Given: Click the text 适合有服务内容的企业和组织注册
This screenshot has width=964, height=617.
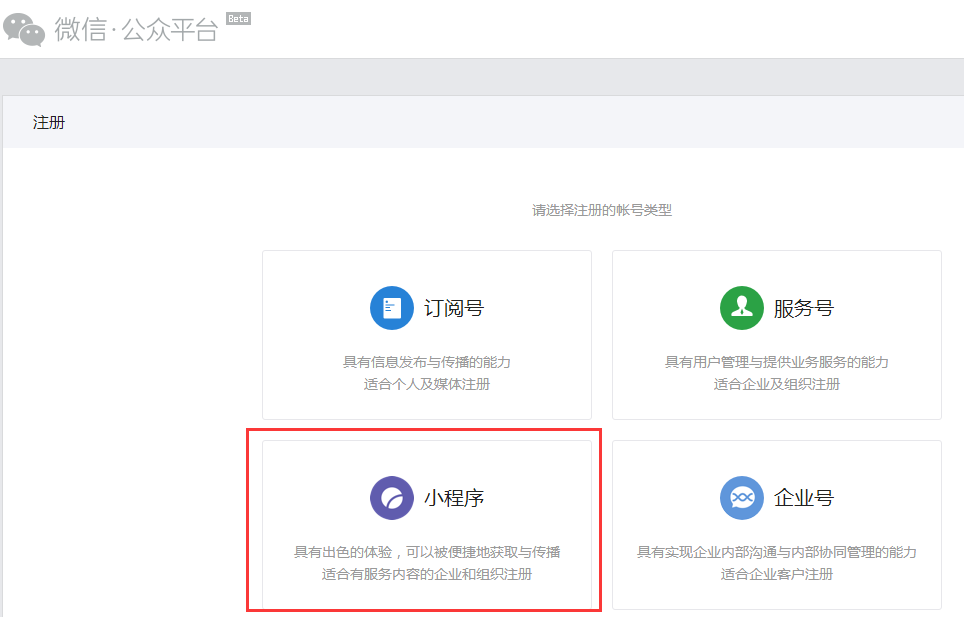Looking at the screenshot, I should [427, 574].
